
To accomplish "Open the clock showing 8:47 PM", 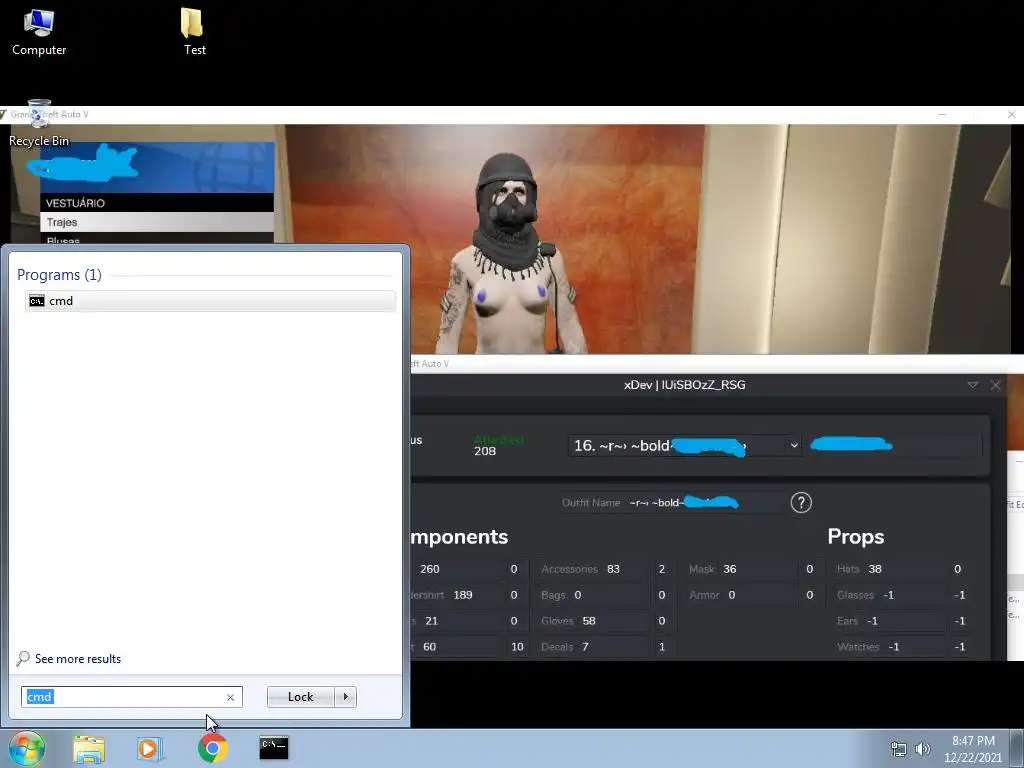I will [973, 741].
